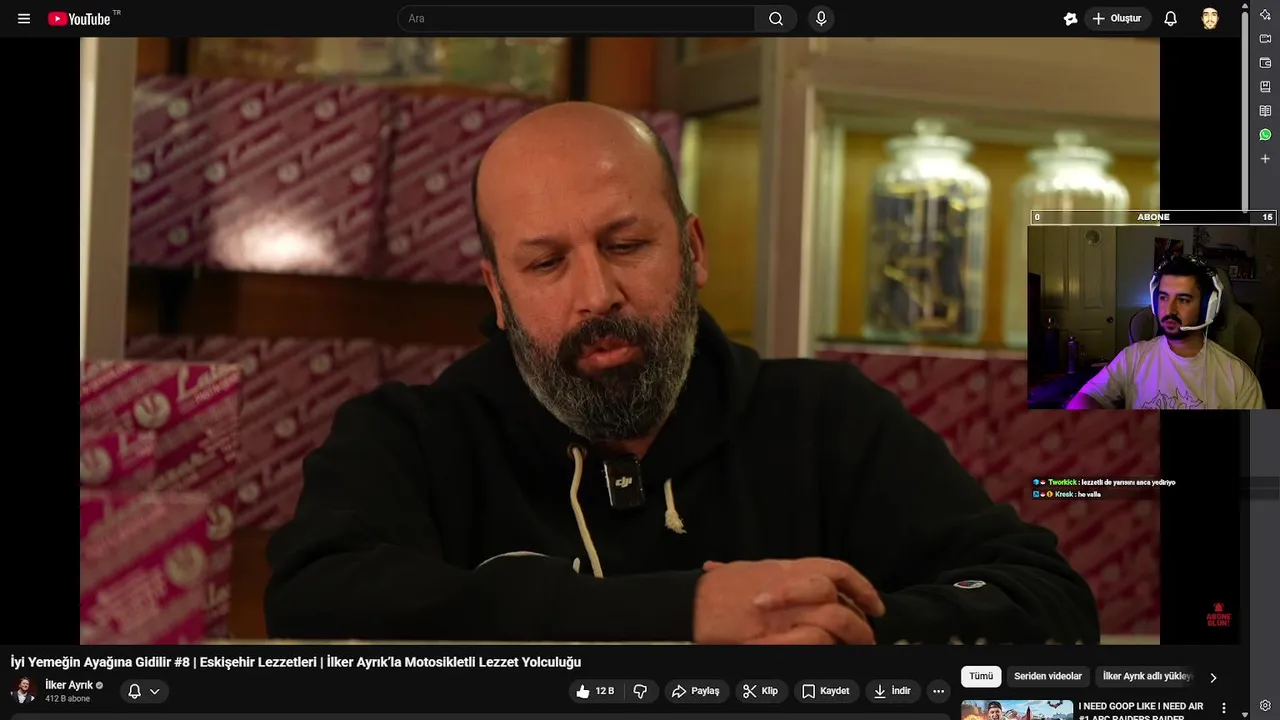The width and height of the screenshot is (1280, 720).
Task: Click the video title text
Action: pyautogui.click(x=295, y=662)
